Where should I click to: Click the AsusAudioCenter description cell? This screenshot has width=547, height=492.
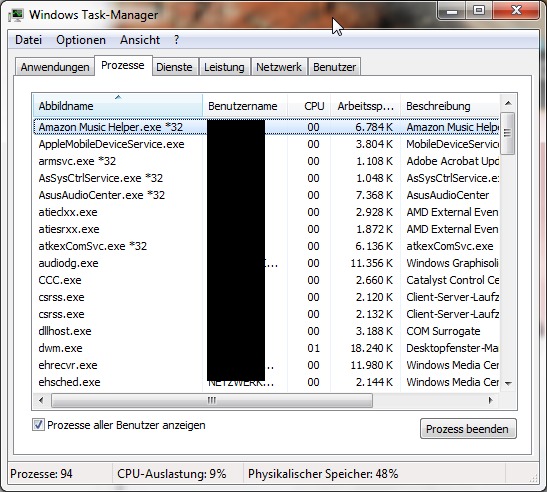pos(448,195)
